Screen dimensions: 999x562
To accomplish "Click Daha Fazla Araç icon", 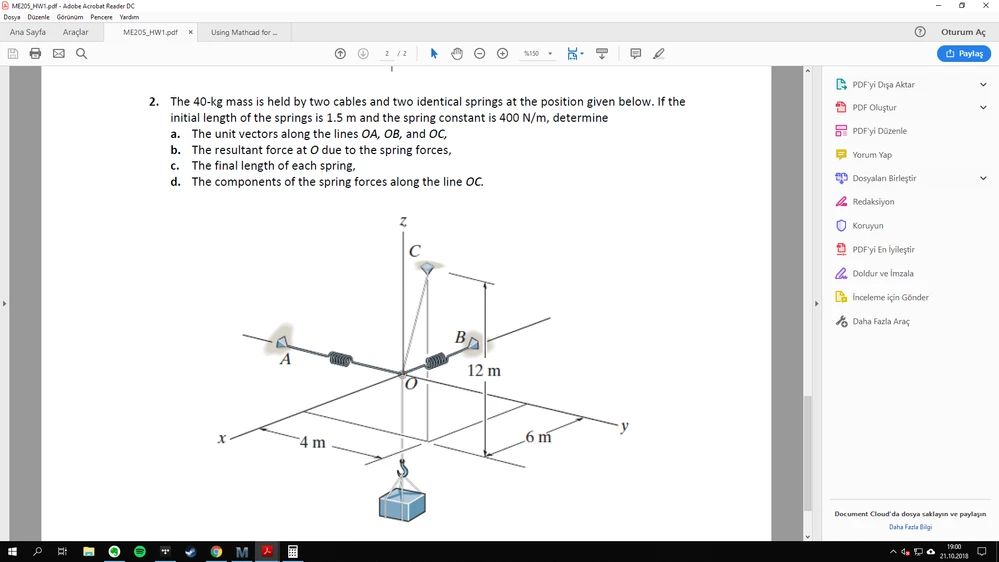I will [841, 321].
